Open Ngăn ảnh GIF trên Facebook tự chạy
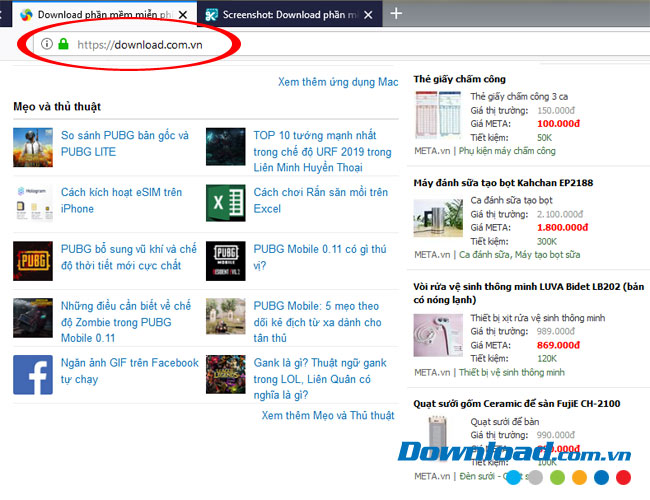Viewport: 650px width, 500px height. [x=129, y=371]
